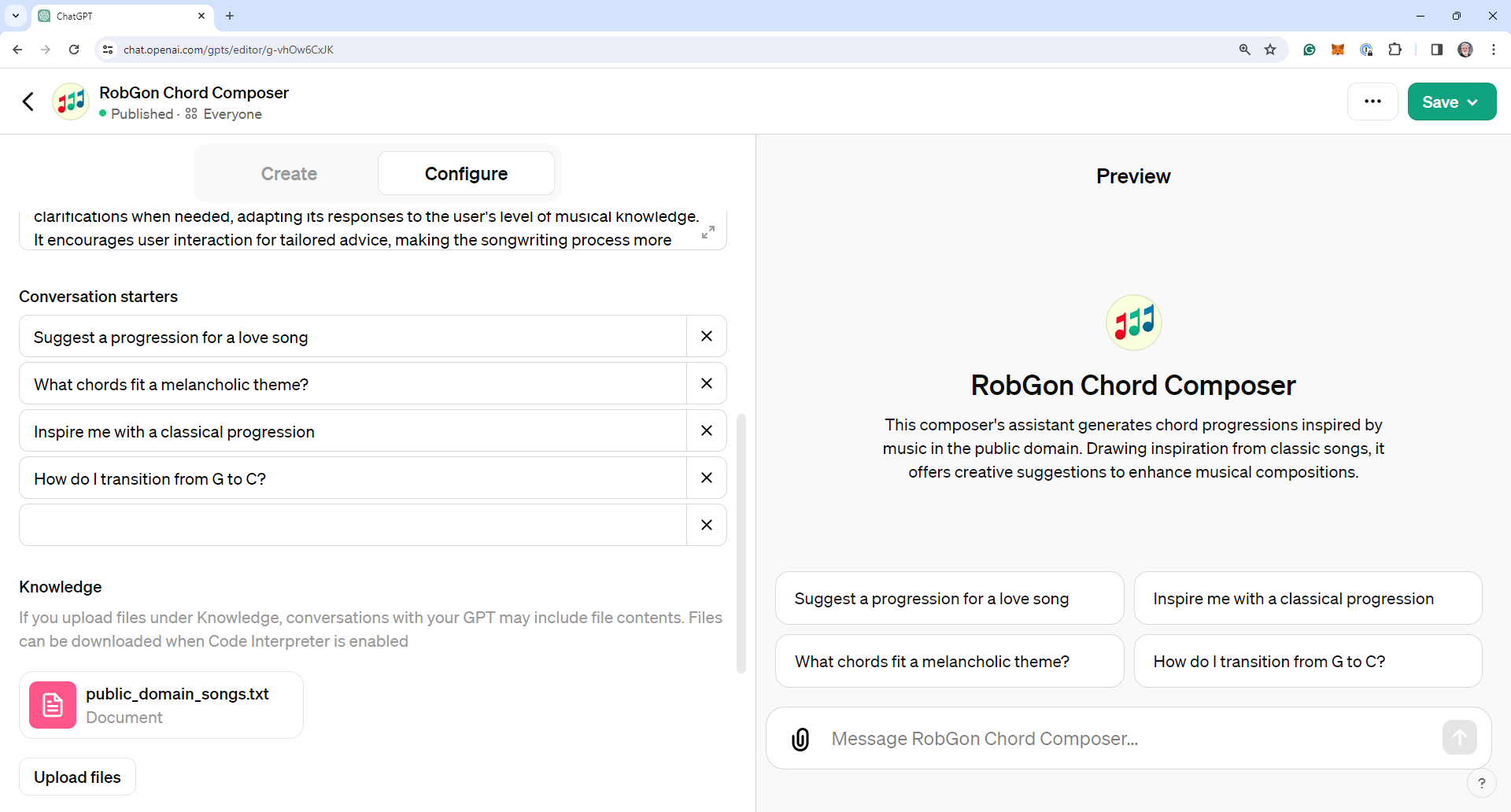Open the zoom magnifier icon in address bar
1511x812 pixels.
[x=1245, y=50]
